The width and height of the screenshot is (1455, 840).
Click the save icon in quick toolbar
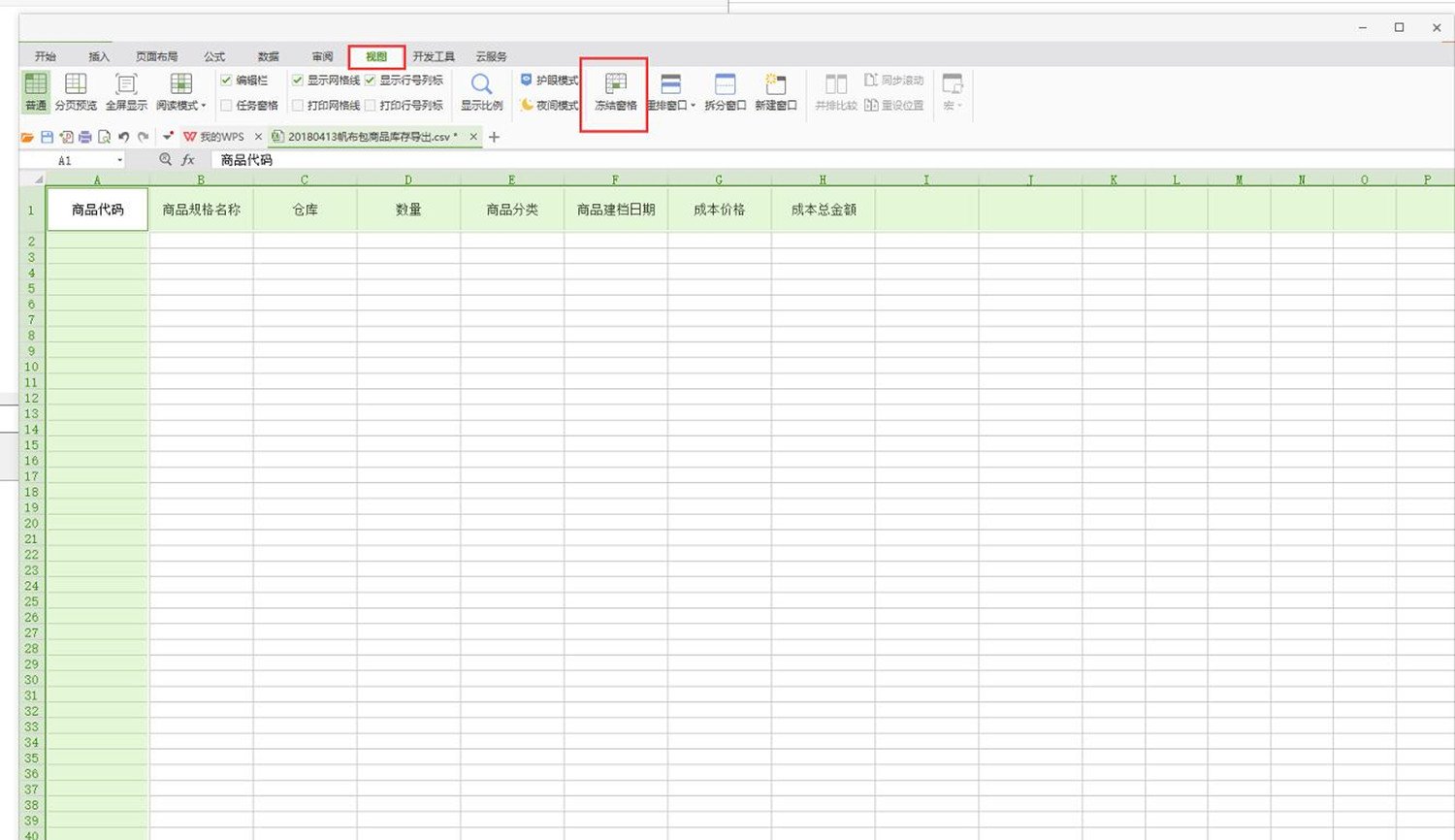click(x=47, y=137)
